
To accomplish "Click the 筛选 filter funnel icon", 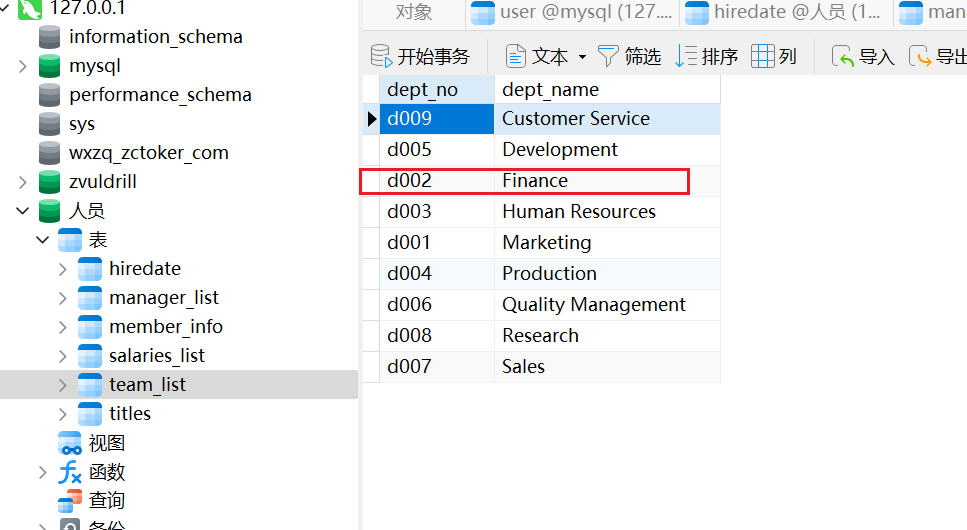I will pos(607,56).
